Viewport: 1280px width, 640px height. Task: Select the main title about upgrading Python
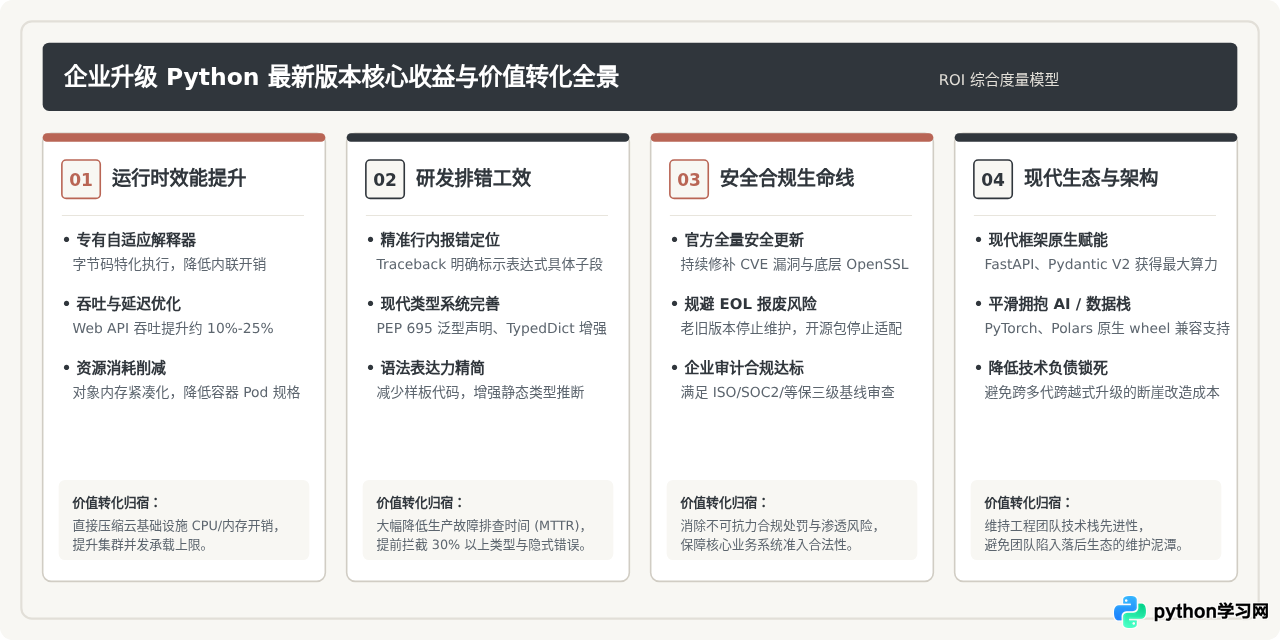[341, 77]
